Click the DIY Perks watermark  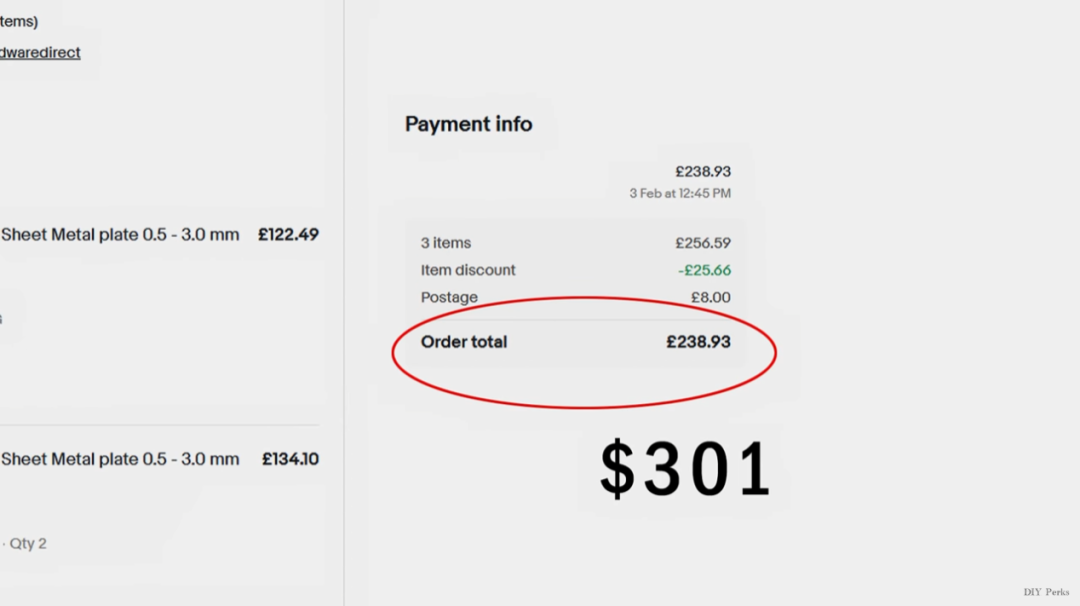point(1046,592)
